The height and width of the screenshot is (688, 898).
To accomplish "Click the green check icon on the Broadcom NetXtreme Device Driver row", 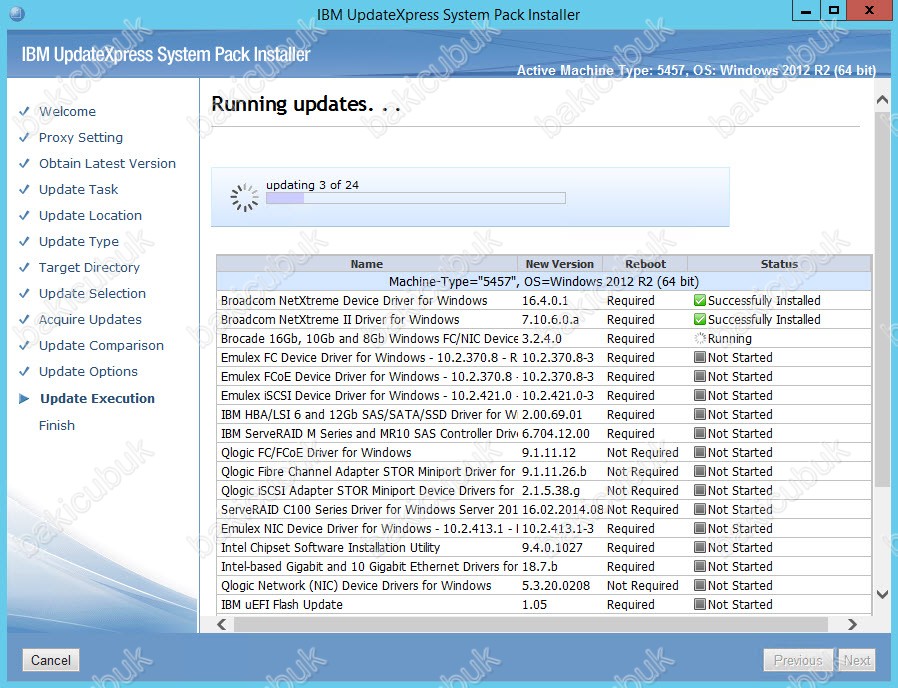I will (x=699, y=300).
